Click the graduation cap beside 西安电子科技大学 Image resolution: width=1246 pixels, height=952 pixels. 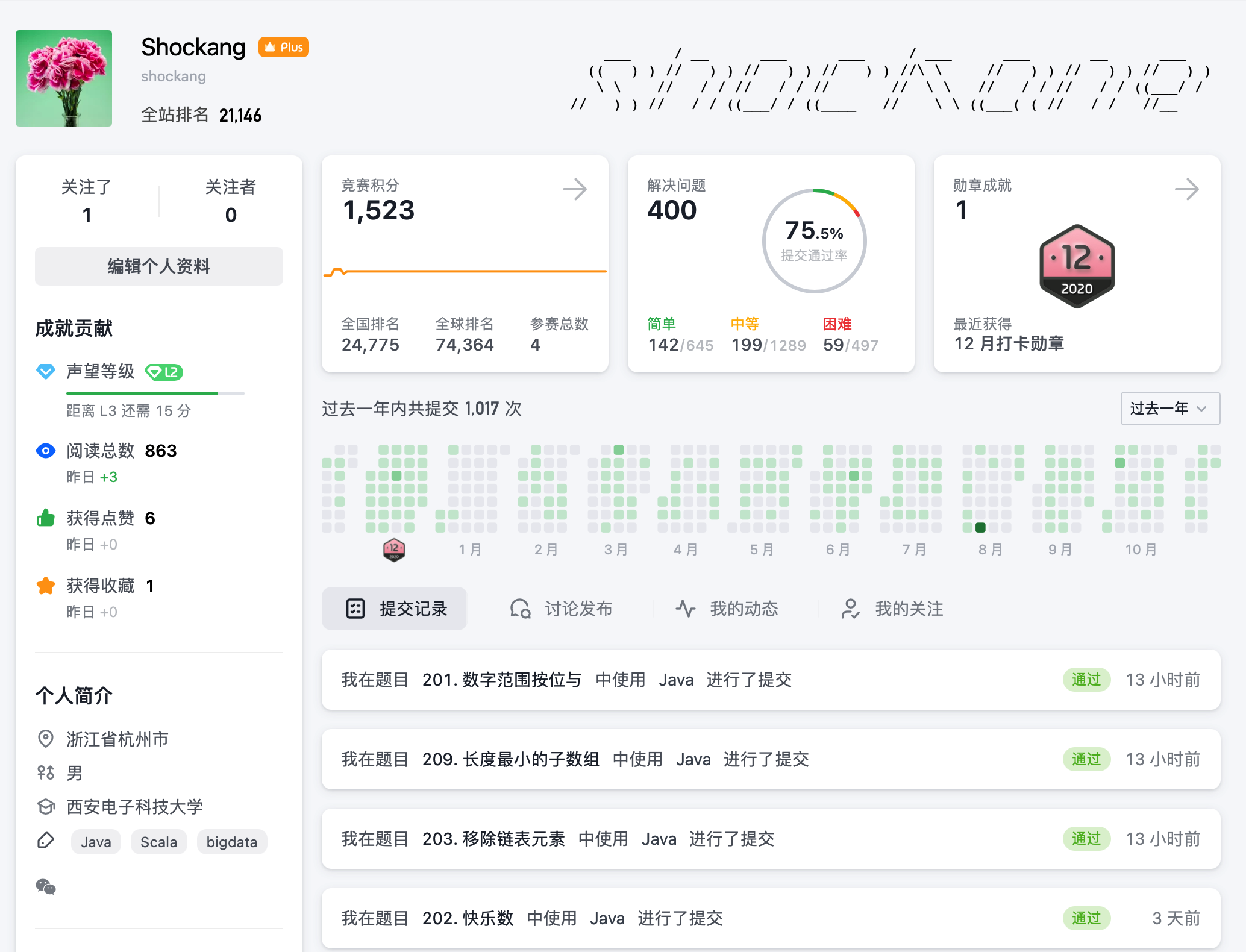click(46, 807)
